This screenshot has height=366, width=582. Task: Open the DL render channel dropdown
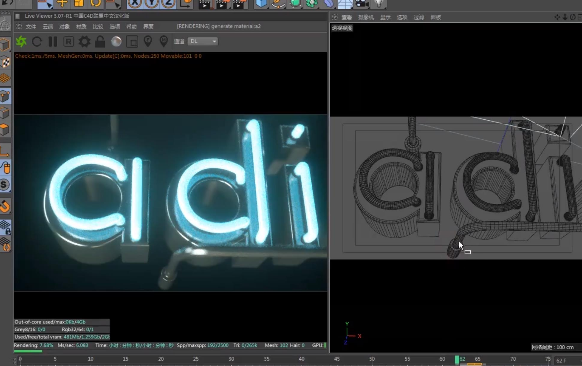203,41
